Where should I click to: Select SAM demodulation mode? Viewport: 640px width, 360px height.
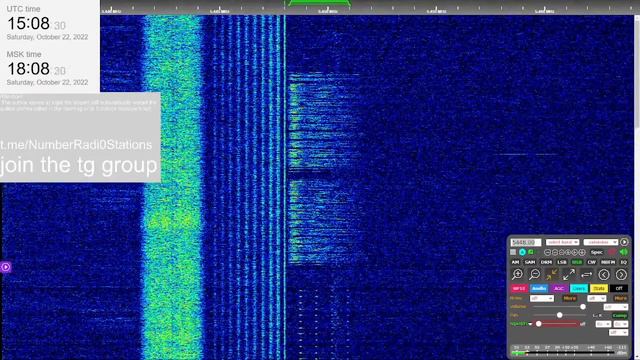(530, 262)
